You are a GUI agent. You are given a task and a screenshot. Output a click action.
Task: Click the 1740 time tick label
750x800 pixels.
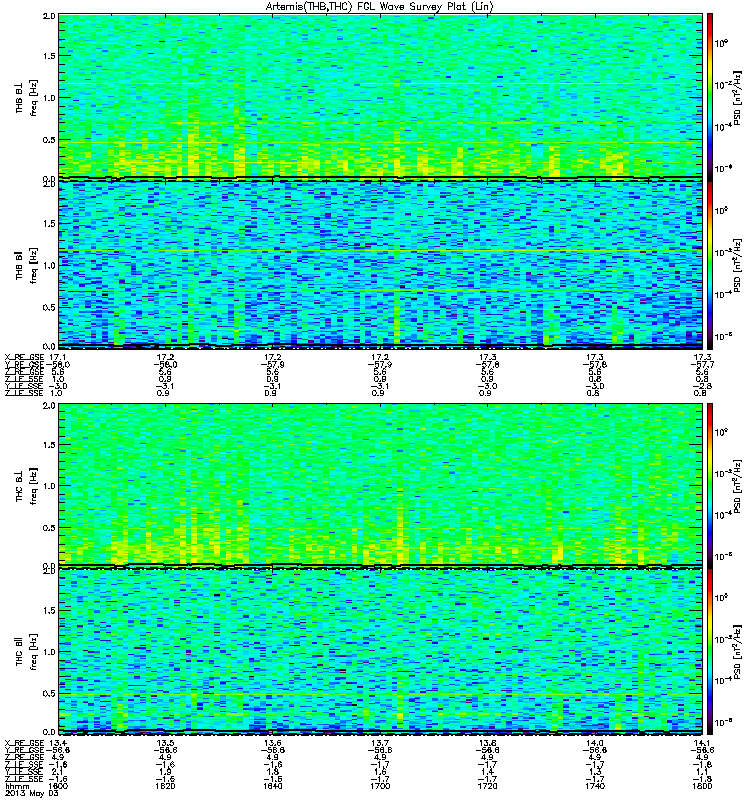click(595, 786)
